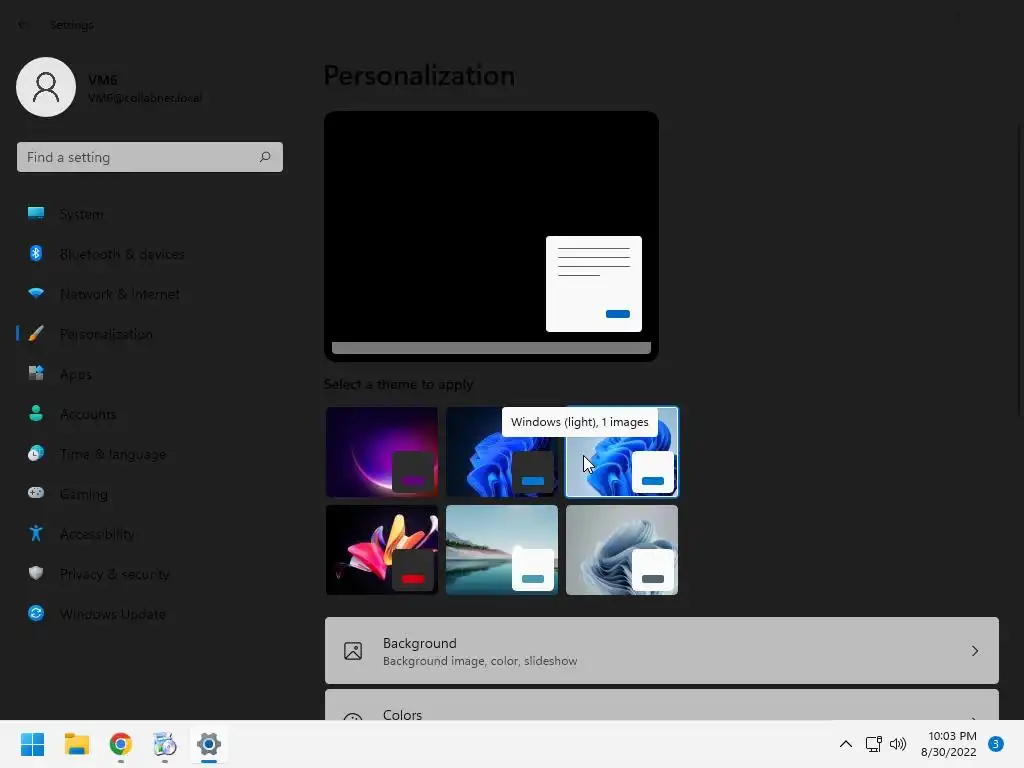
Task: Apply the colorful flower Captured Motion theme
Action: [x=382, y=550]
